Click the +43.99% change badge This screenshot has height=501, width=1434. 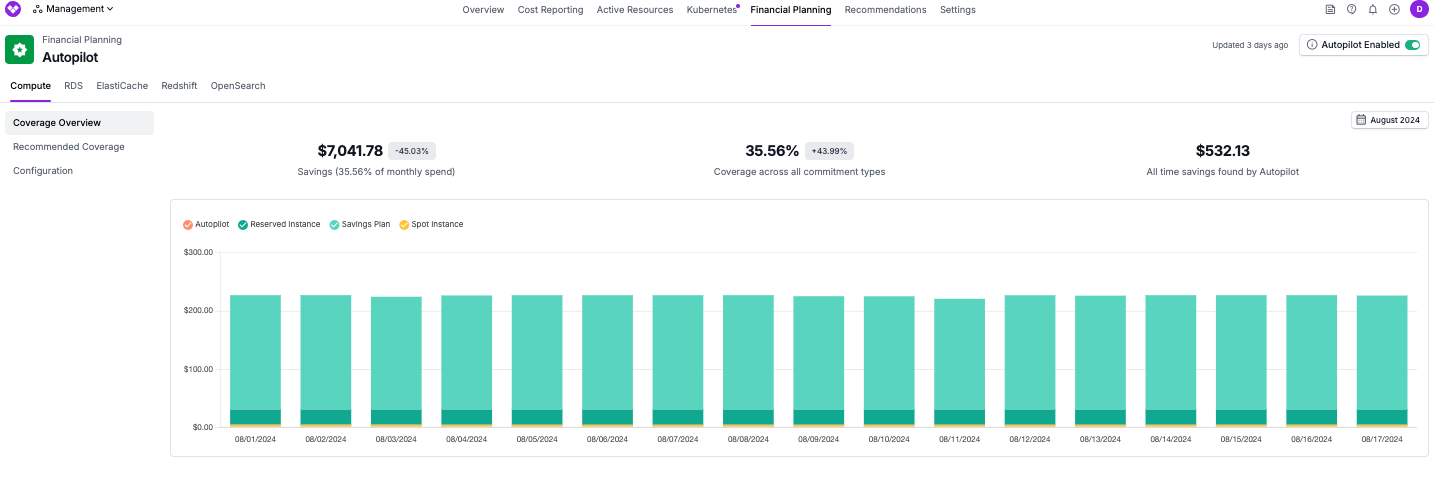point(829,151)
